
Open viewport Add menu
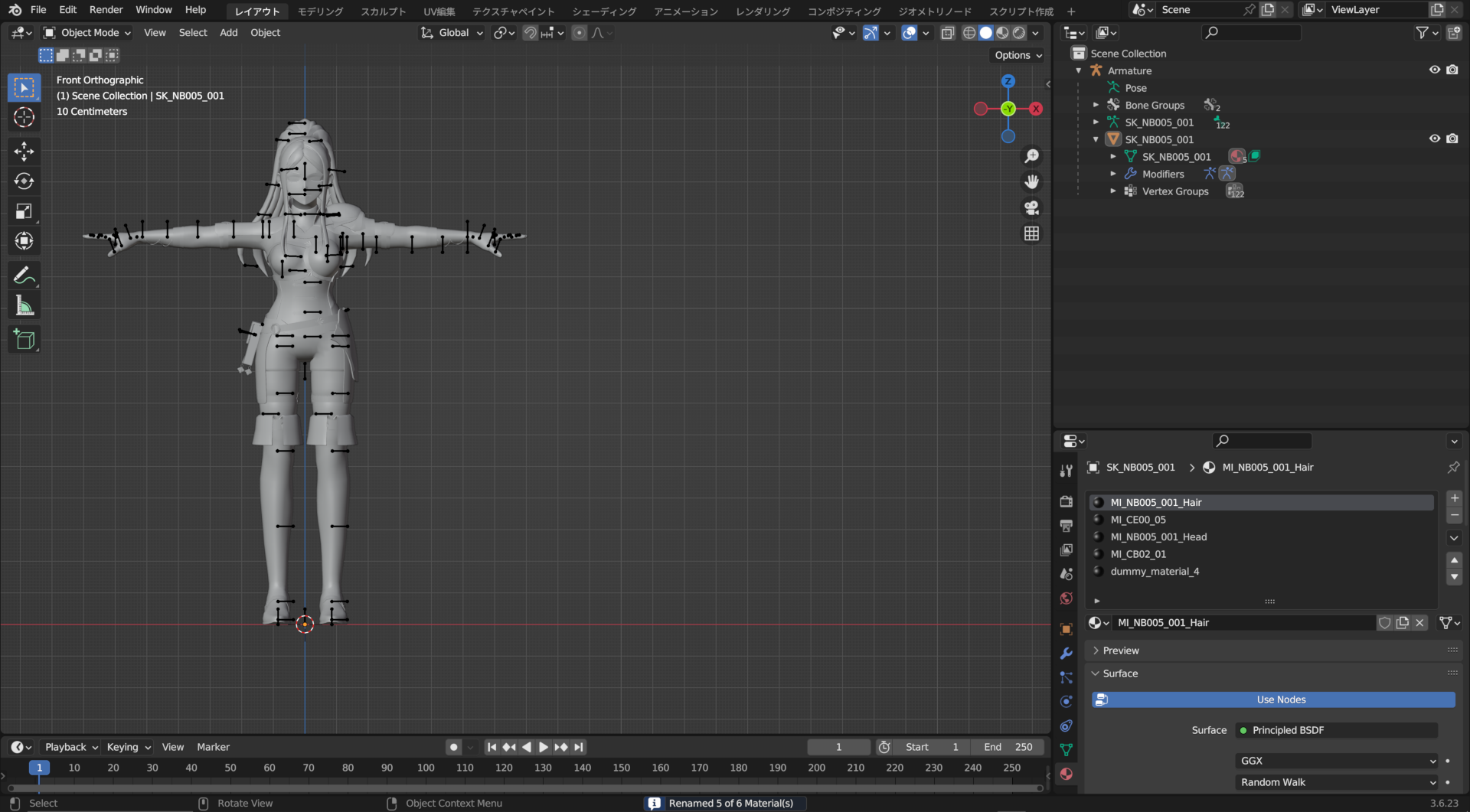[x=229, y=33]
